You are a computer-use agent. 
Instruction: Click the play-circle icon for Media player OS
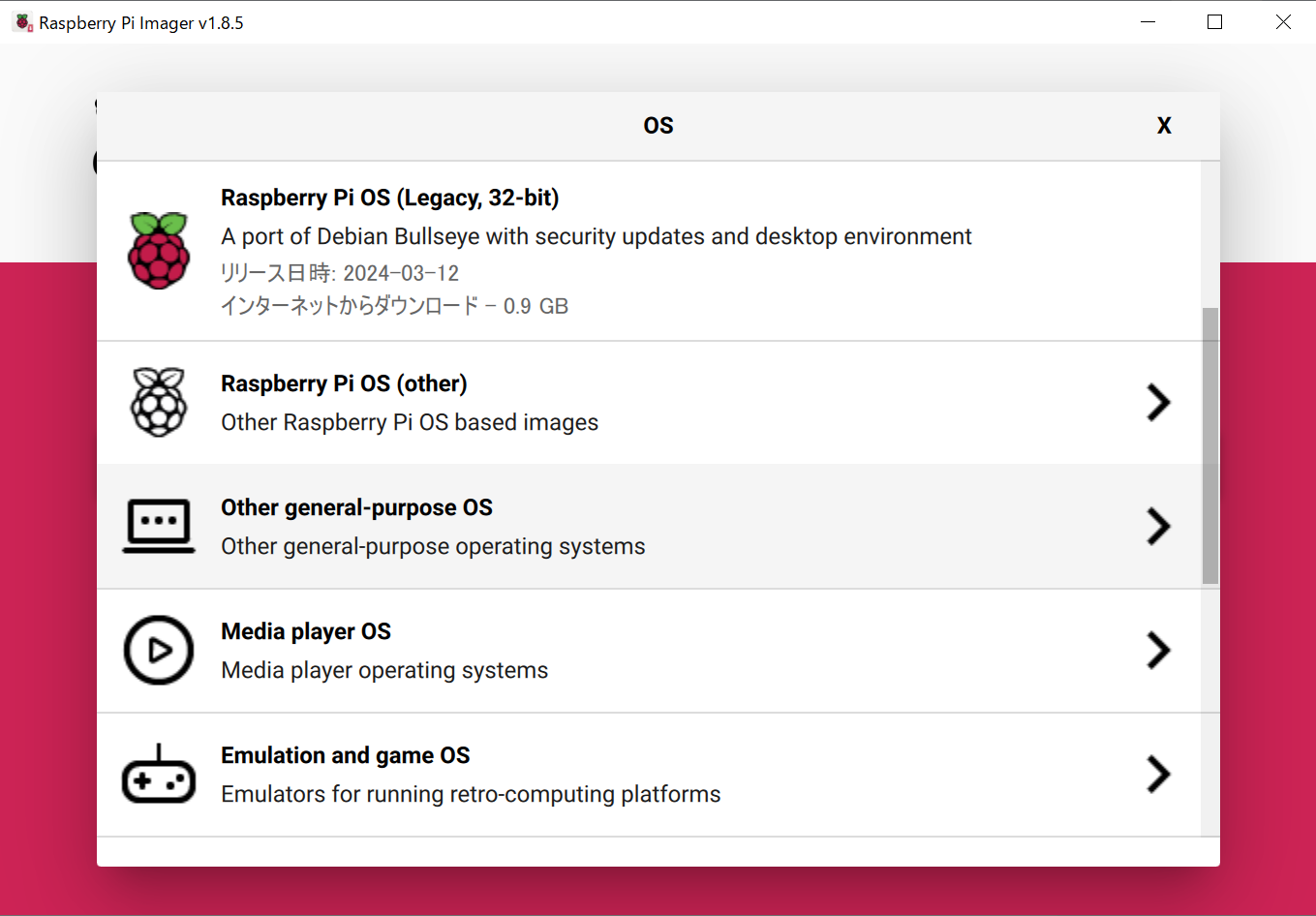pos(158,650)
